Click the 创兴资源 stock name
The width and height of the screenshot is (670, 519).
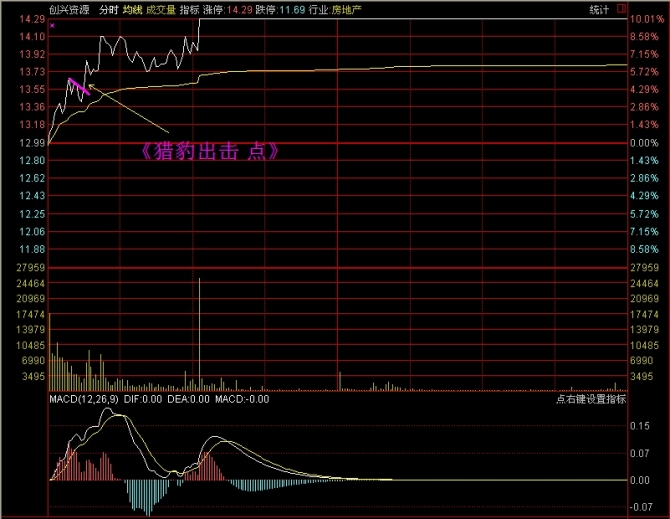tap(69, 9)
